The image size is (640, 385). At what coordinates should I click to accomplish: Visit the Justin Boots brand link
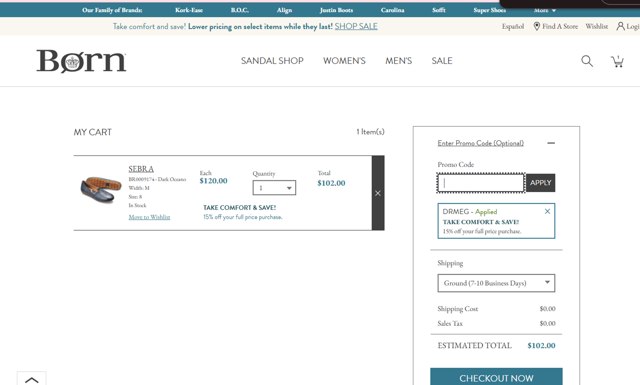tap(336, 10)
